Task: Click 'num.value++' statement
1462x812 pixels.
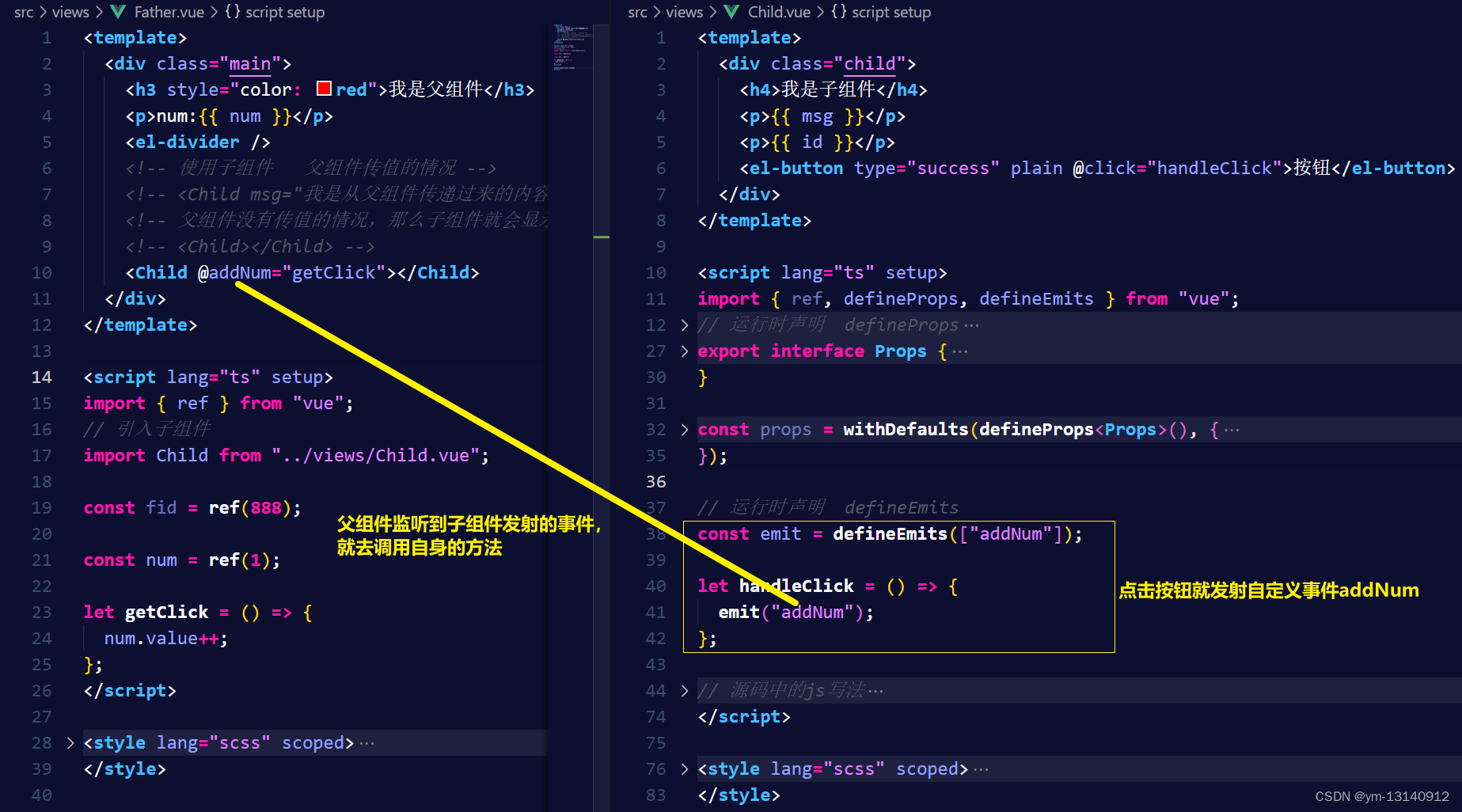Action: click(165, 638)
